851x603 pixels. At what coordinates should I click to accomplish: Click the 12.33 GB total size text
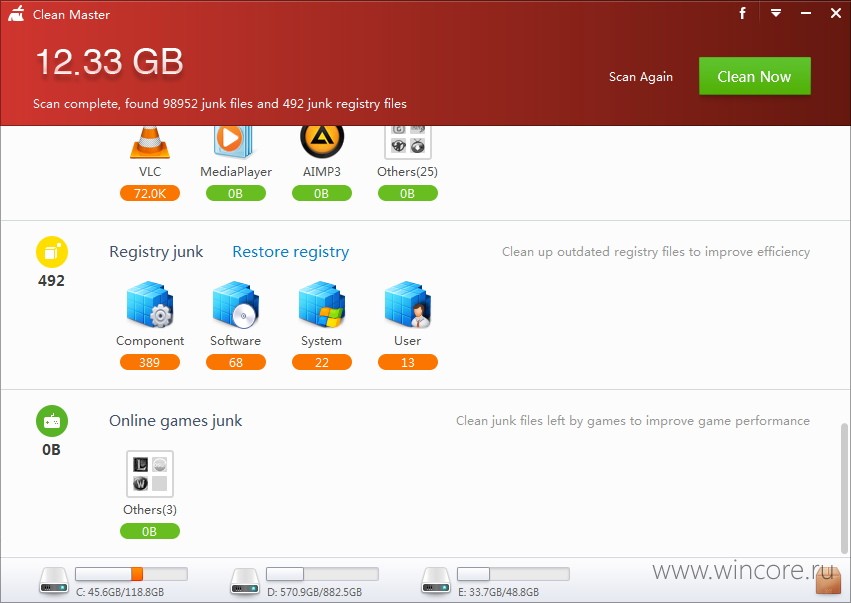click(x=110, y=61)
